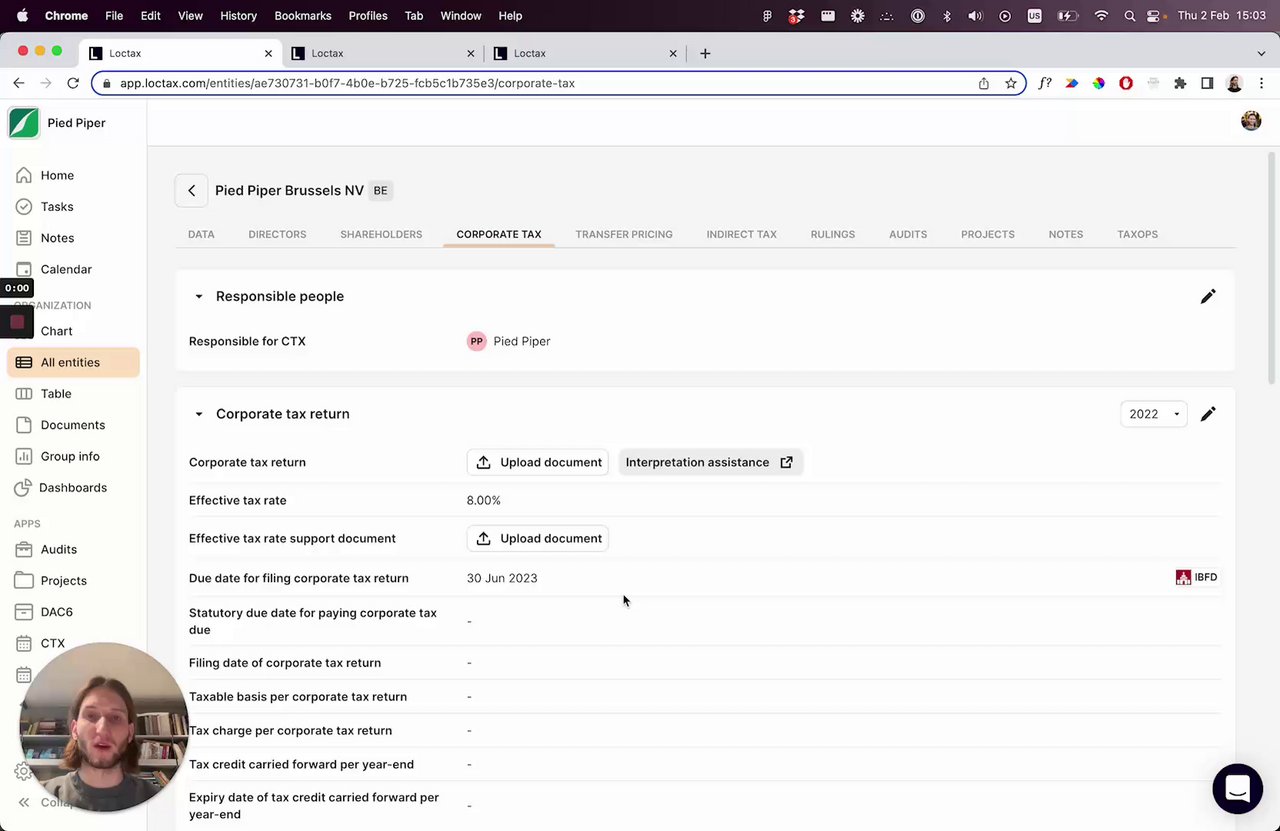This screenshot has height=831, width=1280.
Task: Close the first Loctax browser tab
Action: [x=268, y=53]
